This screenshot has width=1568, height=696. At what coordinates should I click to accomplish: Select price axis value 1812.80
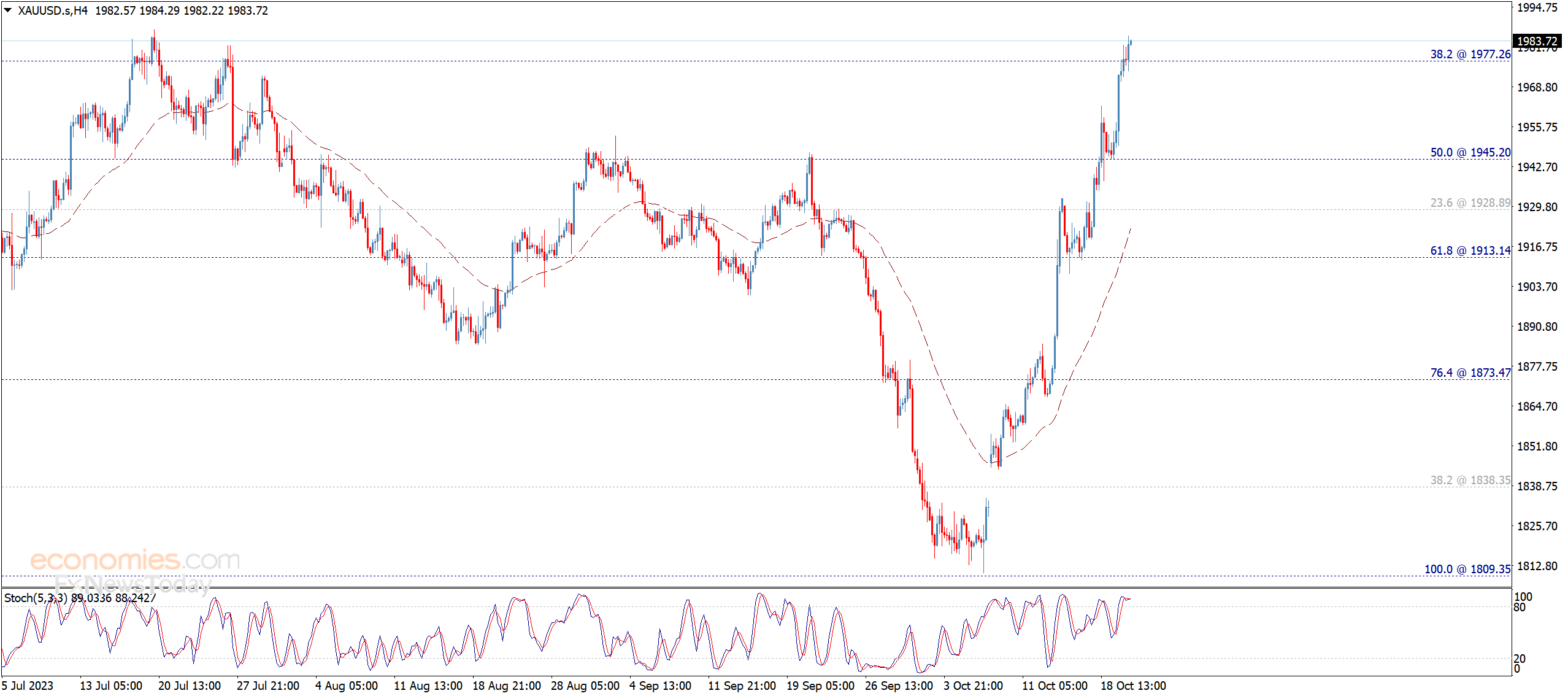(x=1537, y=566)
